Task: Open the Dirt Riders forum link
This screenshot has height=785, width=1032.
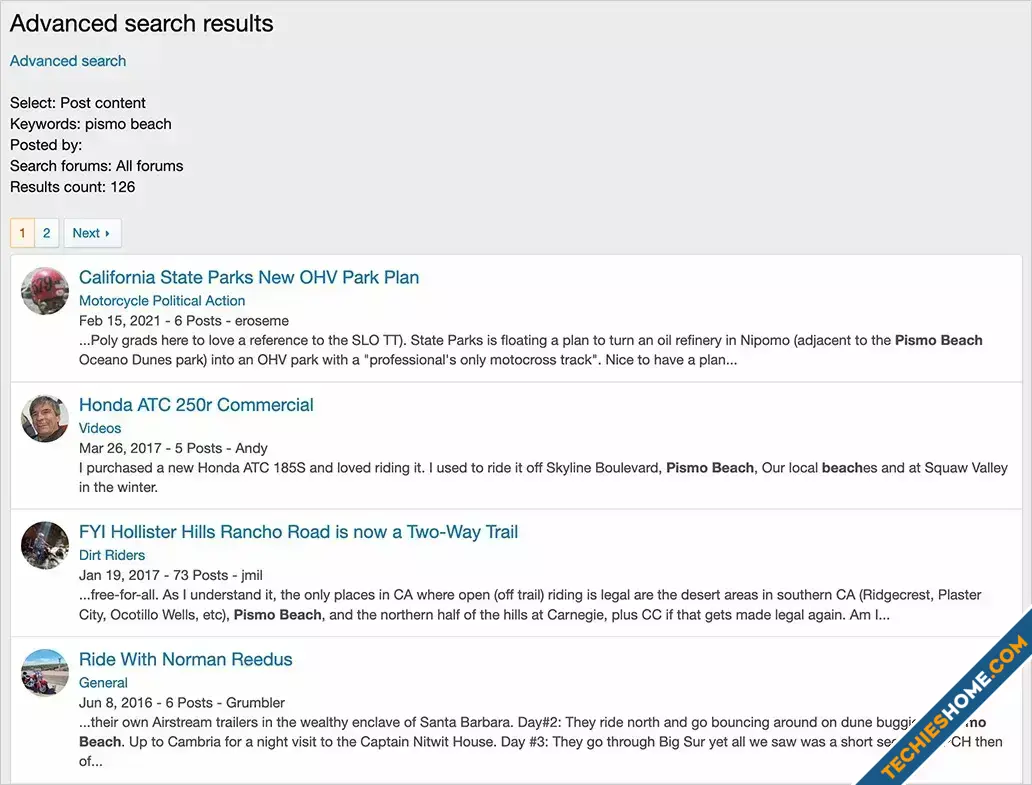Action: click(x=112, y=555)
